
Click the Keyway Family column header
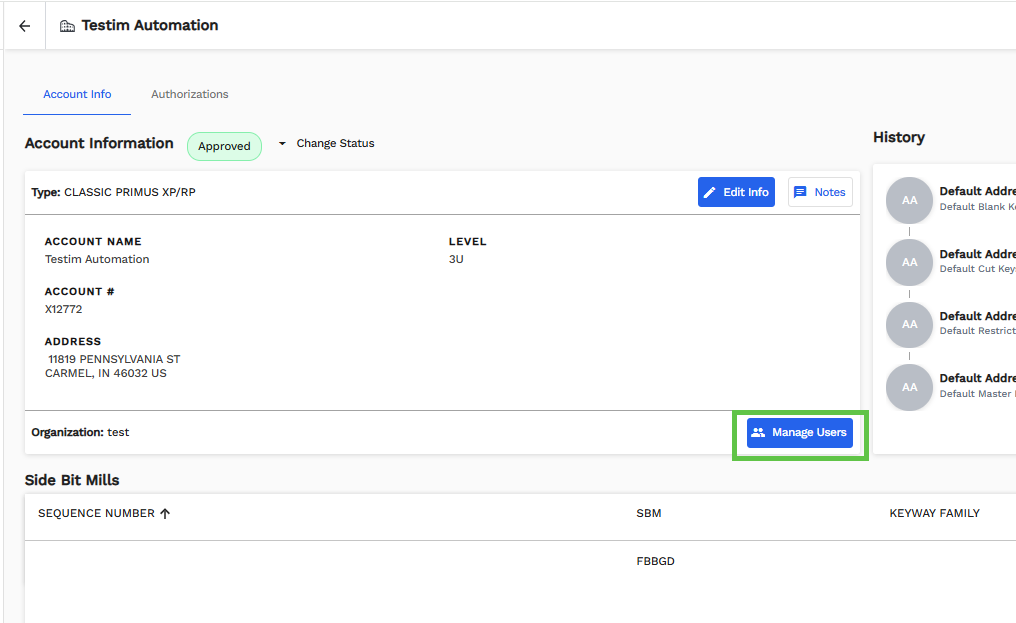pyautogui.click(x=934, y=514)
